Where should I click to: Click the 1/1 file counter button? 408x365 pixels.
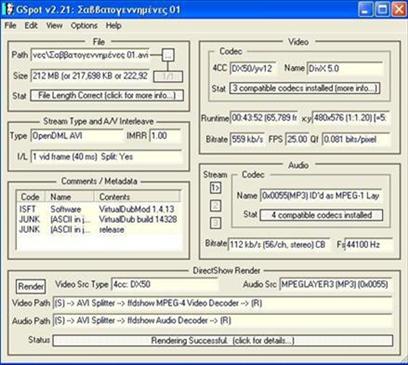[x=168, y=76]
